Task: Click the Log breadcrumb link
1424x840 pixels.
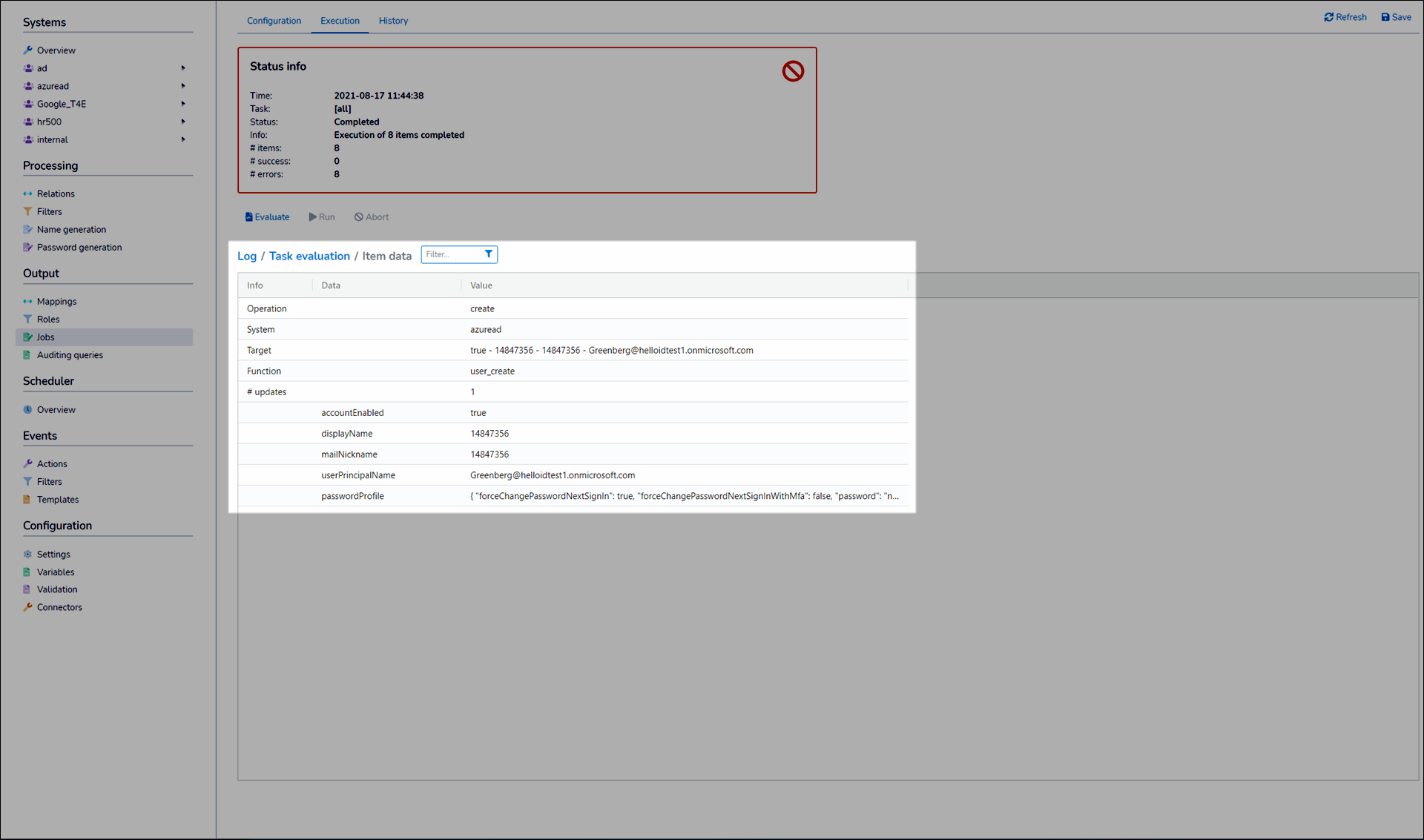Action: (x=246, y=256)
